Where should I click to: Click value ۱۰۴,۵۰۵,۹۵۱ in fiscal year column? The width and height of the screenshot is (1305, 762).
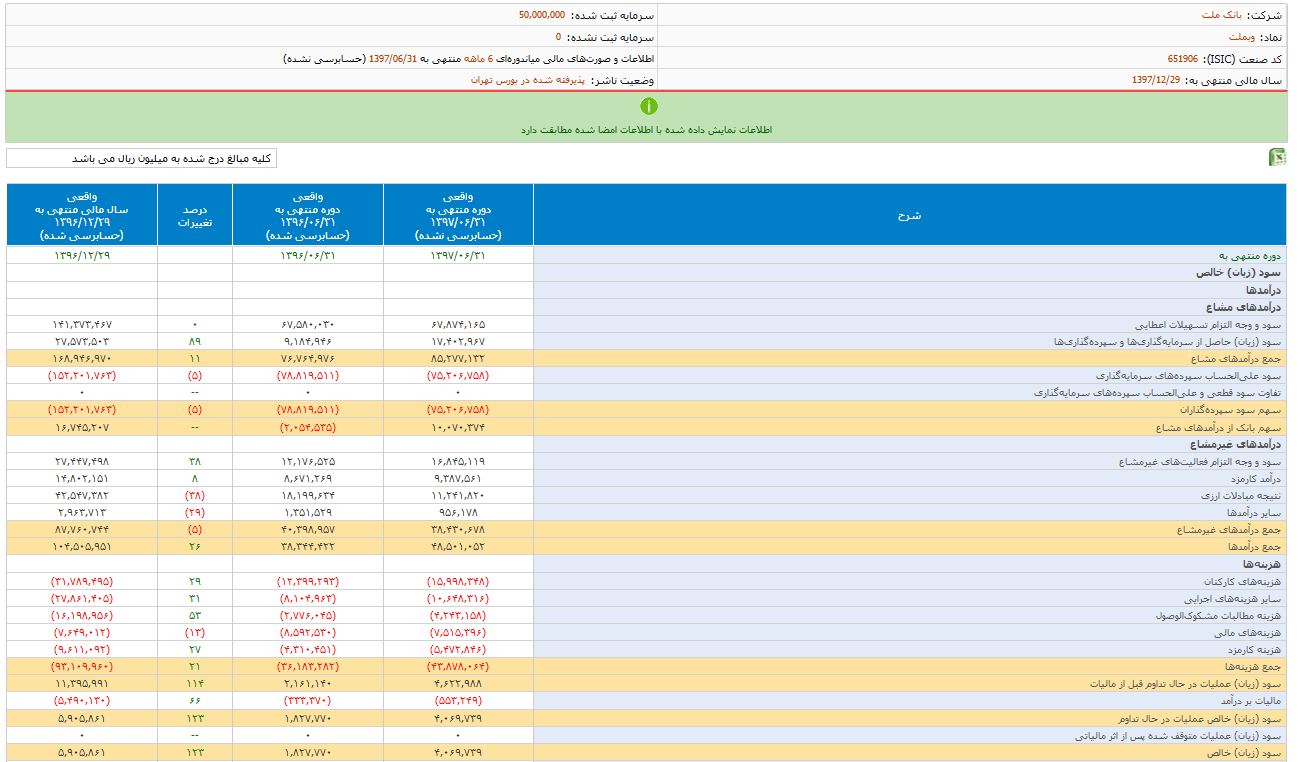[82, 547]
